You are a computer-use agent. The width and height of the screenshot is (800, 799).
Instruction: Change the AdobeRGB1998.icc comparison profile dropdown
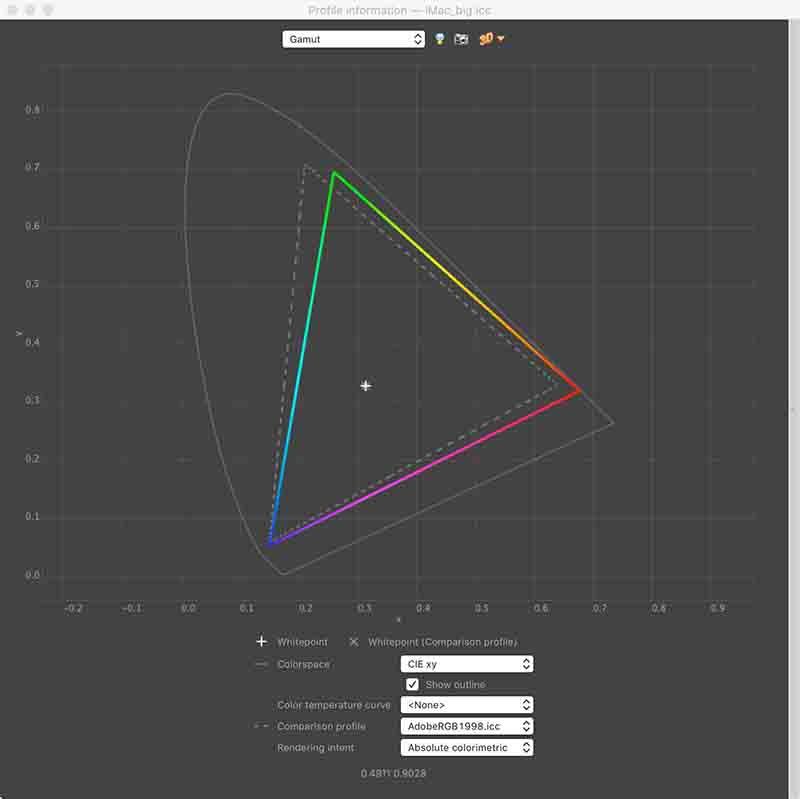click(467, 726)
